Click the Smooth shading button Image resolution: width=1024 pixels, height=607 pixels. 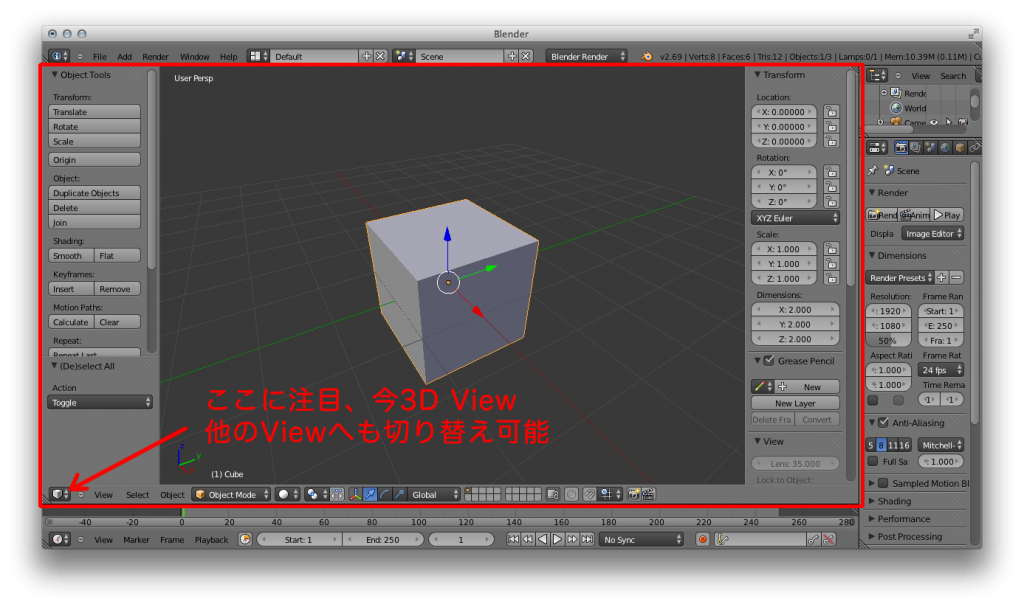pyautogui.click(x=69, y=255)
